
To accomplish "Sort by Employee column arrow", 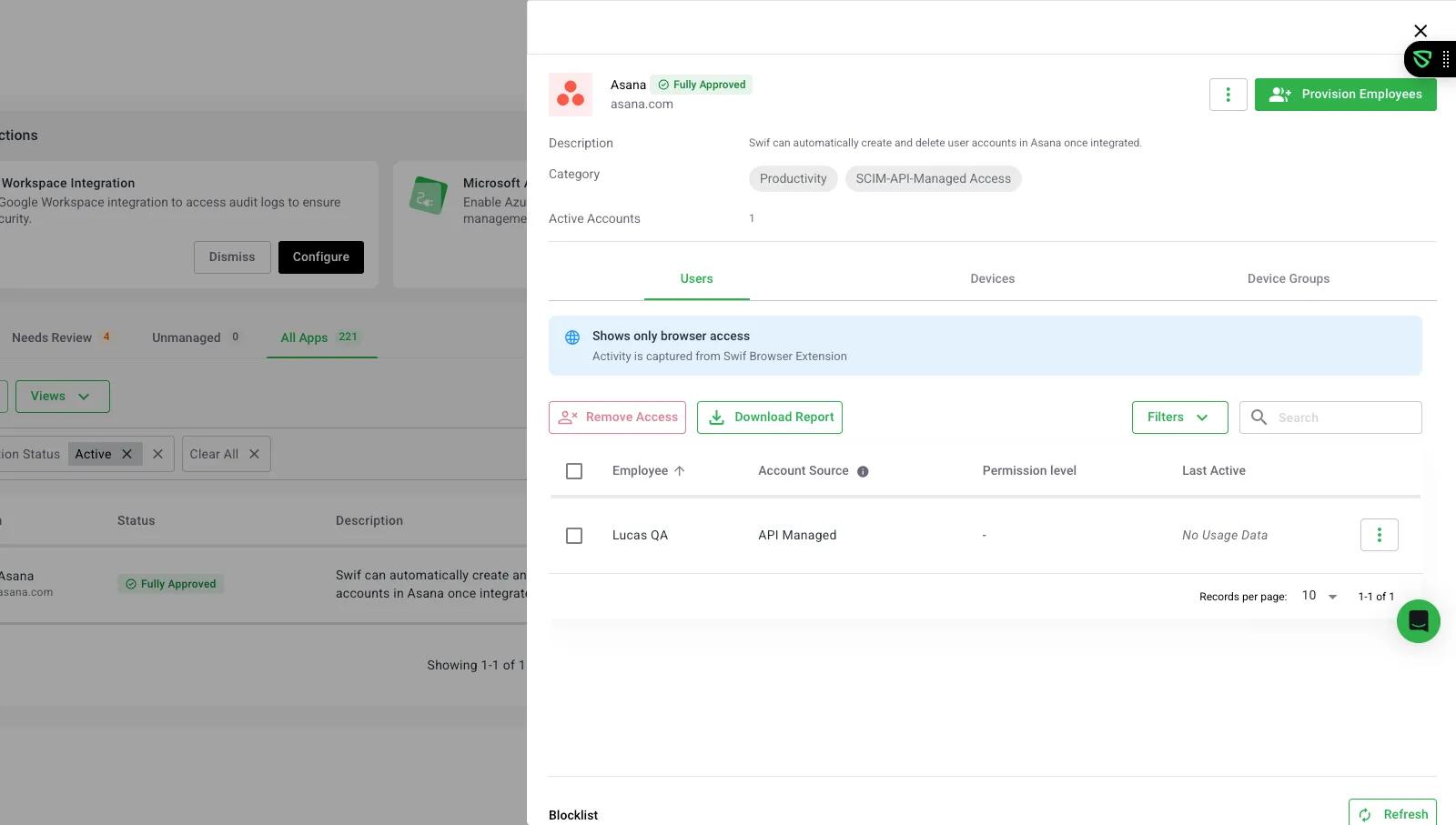I will click(x=680, y=471).
